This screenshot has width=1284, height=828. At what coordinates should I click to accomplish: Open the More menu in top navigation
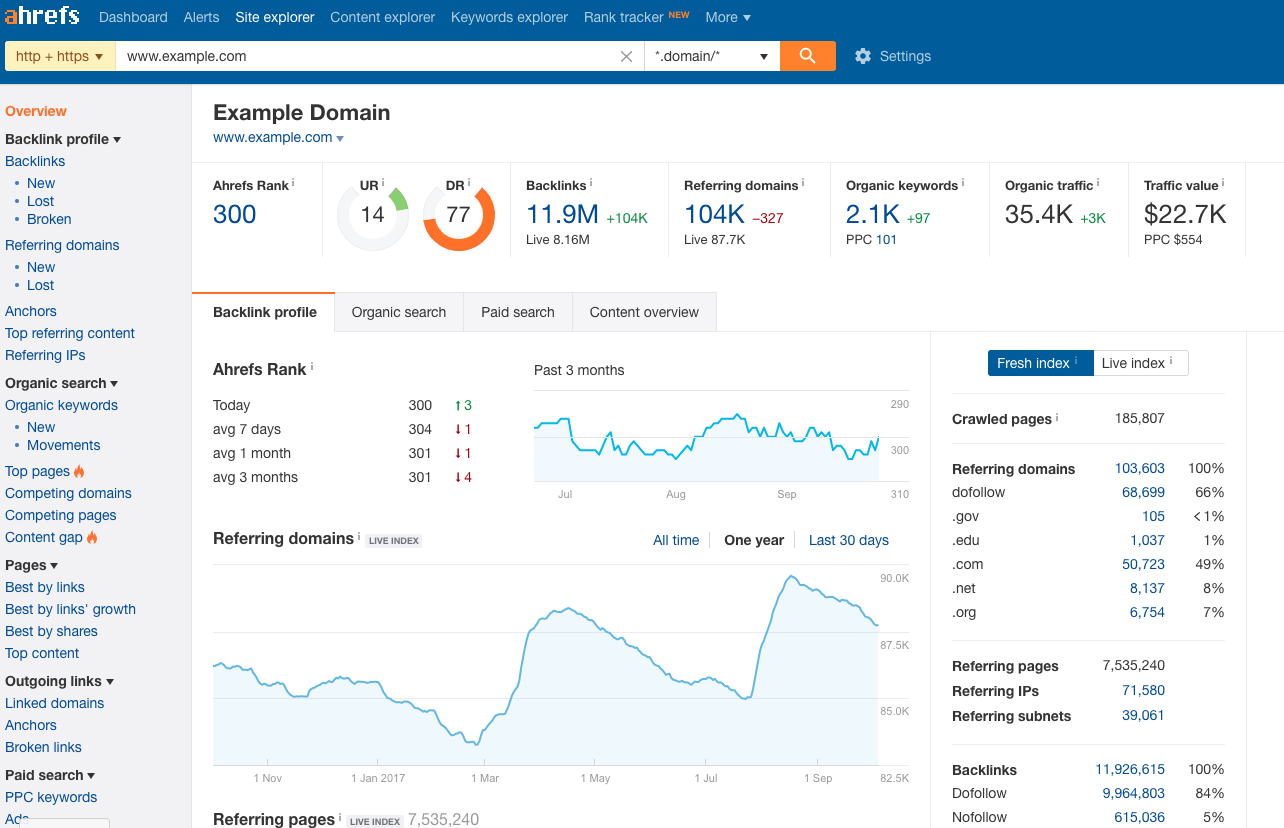tap(728, 17)
